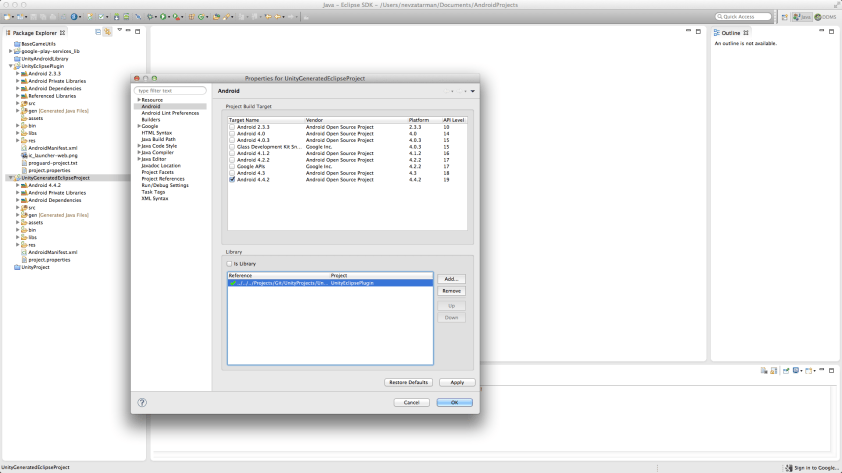The height and width of the screenshot is (473, 842).
Task: Click the Quick Access search field
Action: pos(743,17)
